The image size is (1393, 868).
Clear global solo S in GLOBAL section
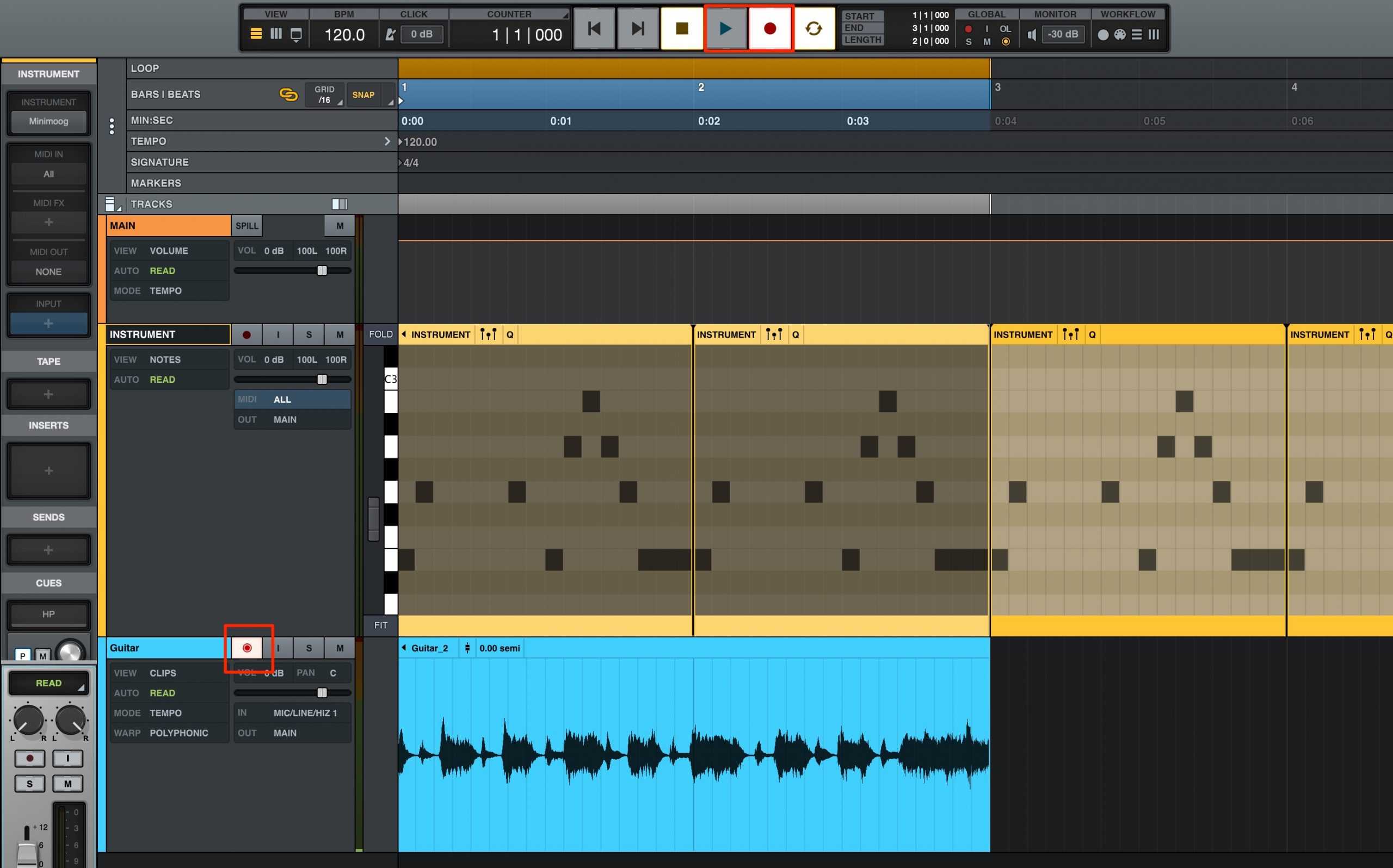[x=969, y=42]
